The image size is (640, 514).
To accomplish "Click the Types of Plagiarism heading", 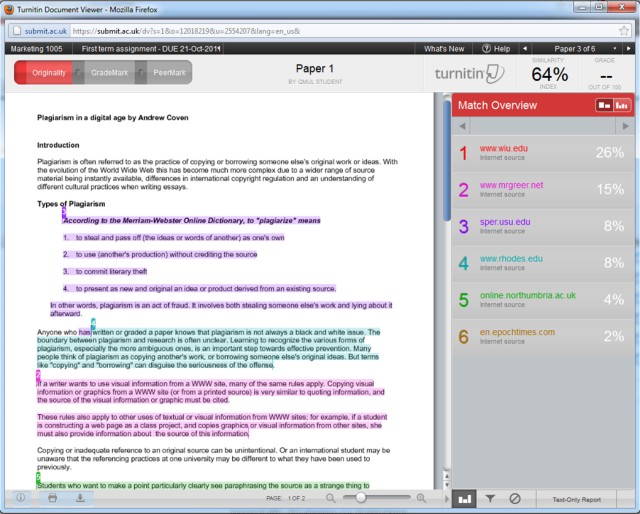I will (71, 204).
